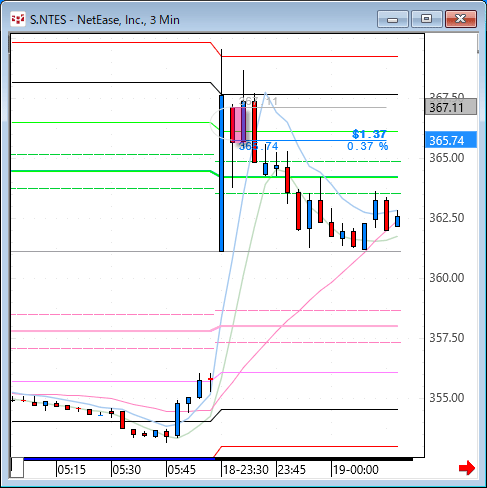Click the 357.50 price axis label

click(446, 338)
